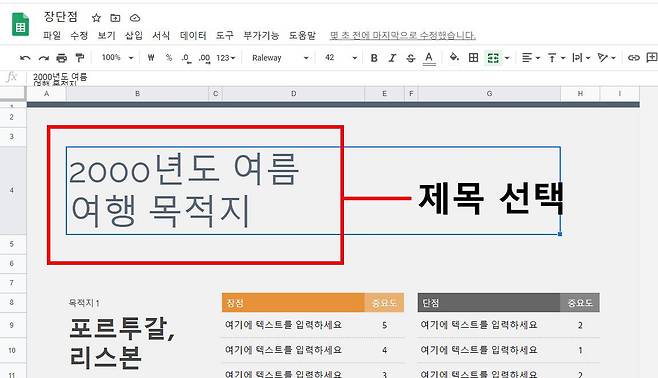Click the orange 장점 header cell

click(293, 302)
